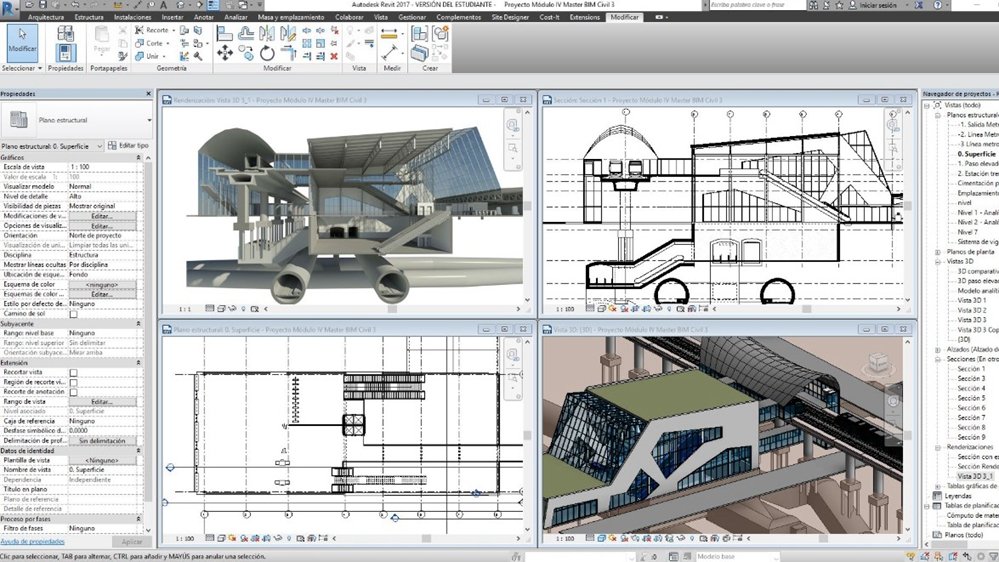Click Editar tipo button in Propiedades
This screenshot has height=562, width=999.
128,145
